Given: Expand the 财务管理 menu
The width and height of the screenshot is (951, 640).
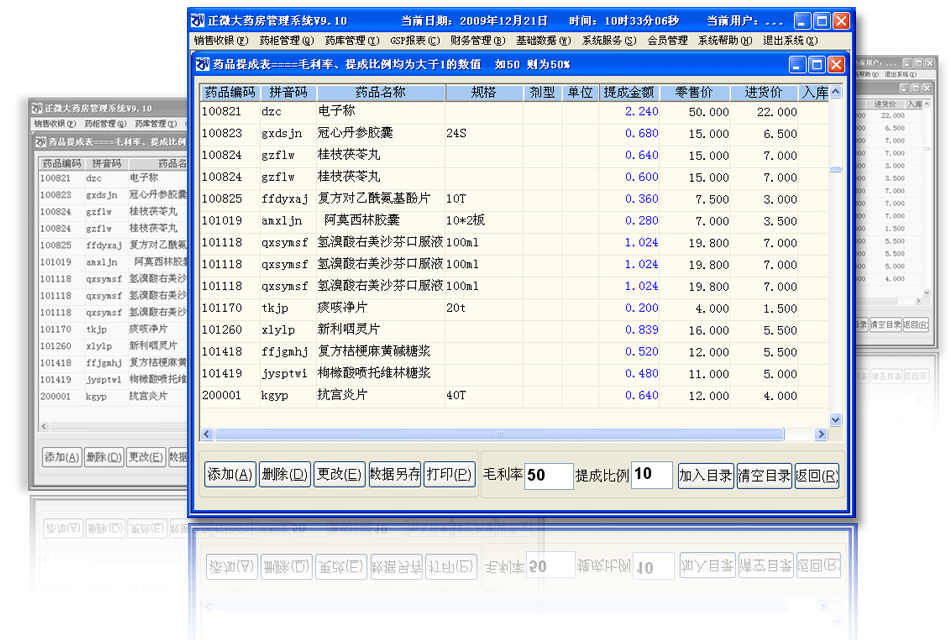Looking at the screenshot, I should click(x=477, y=41).
